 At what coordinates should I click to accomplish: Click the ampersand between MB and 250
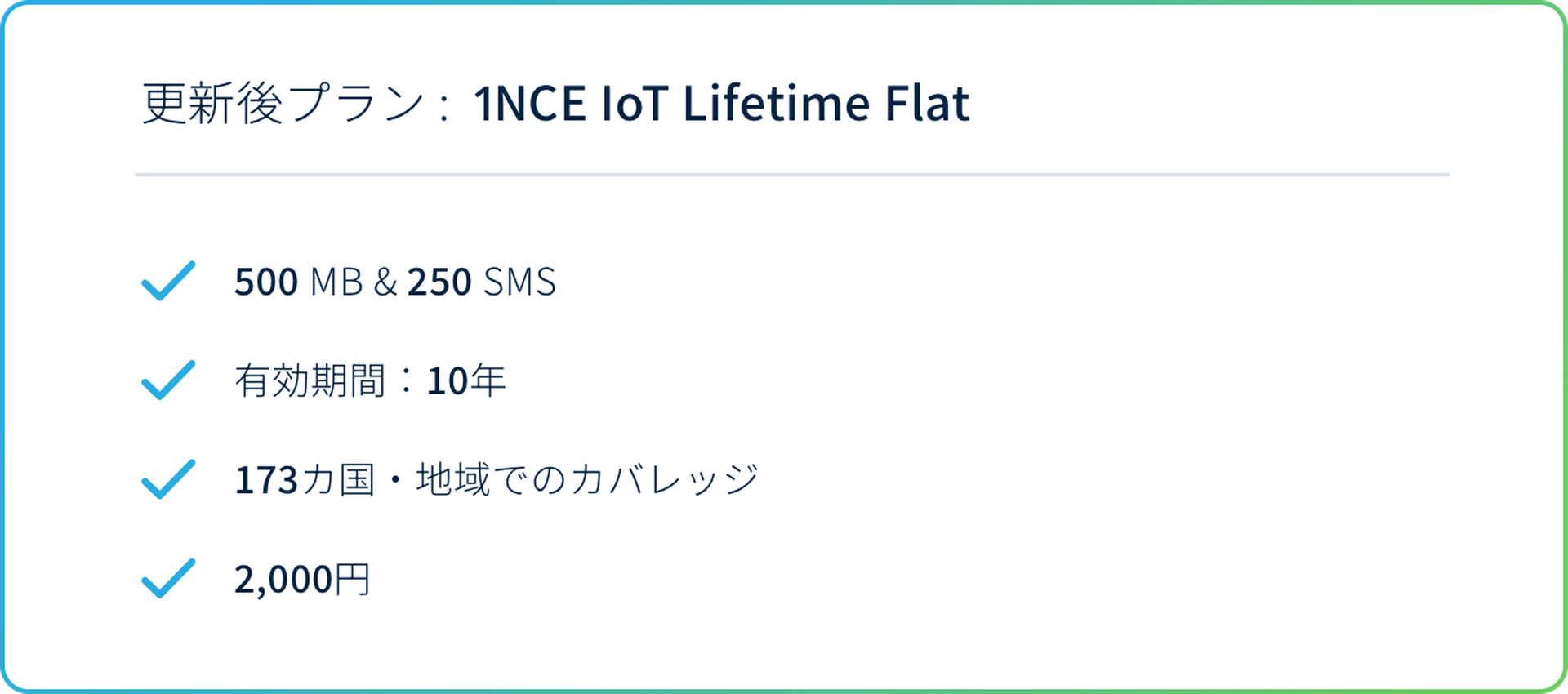pos(385,282)
